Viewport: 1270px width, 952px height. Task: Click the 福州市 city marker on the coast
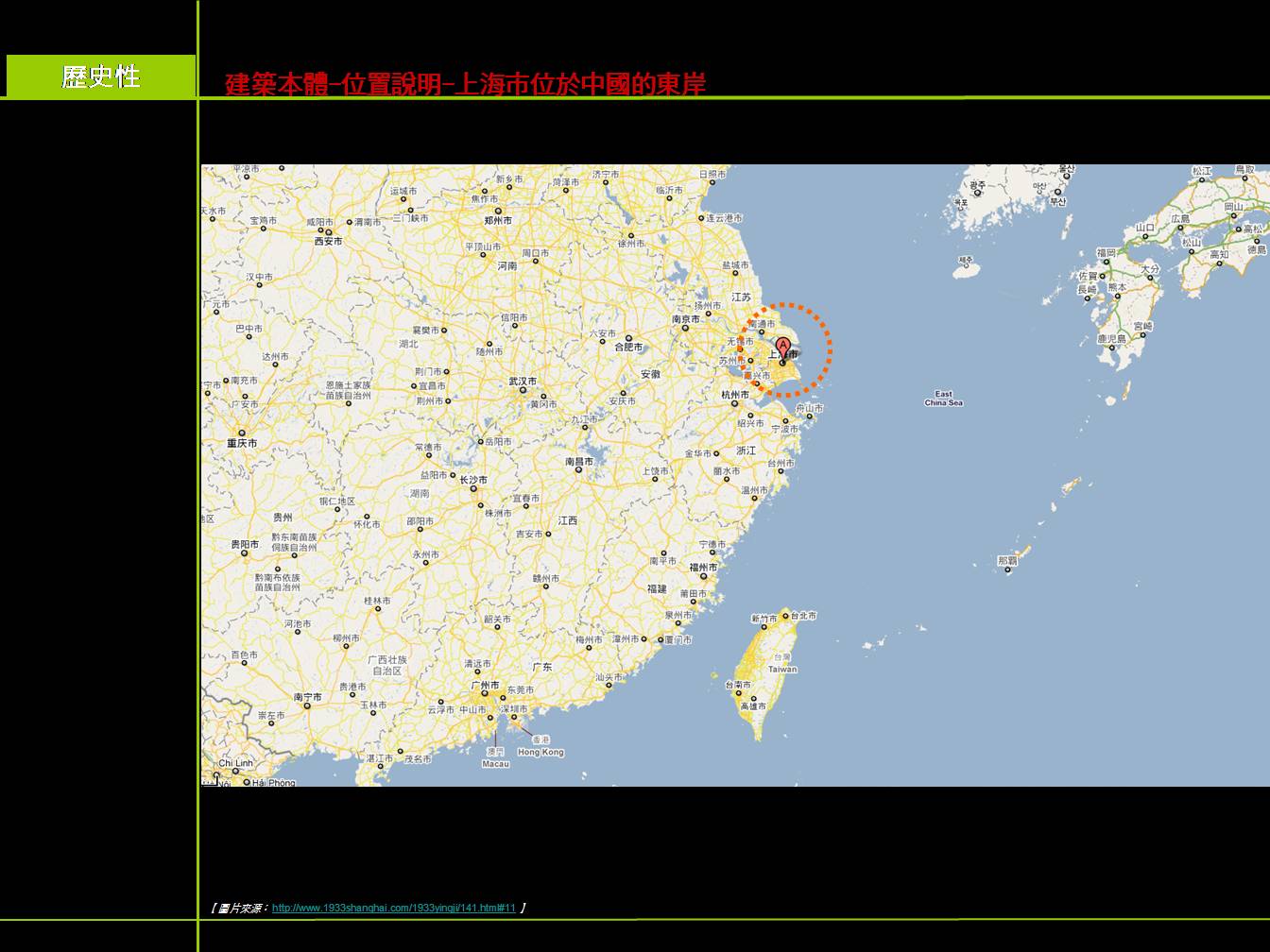704,576
